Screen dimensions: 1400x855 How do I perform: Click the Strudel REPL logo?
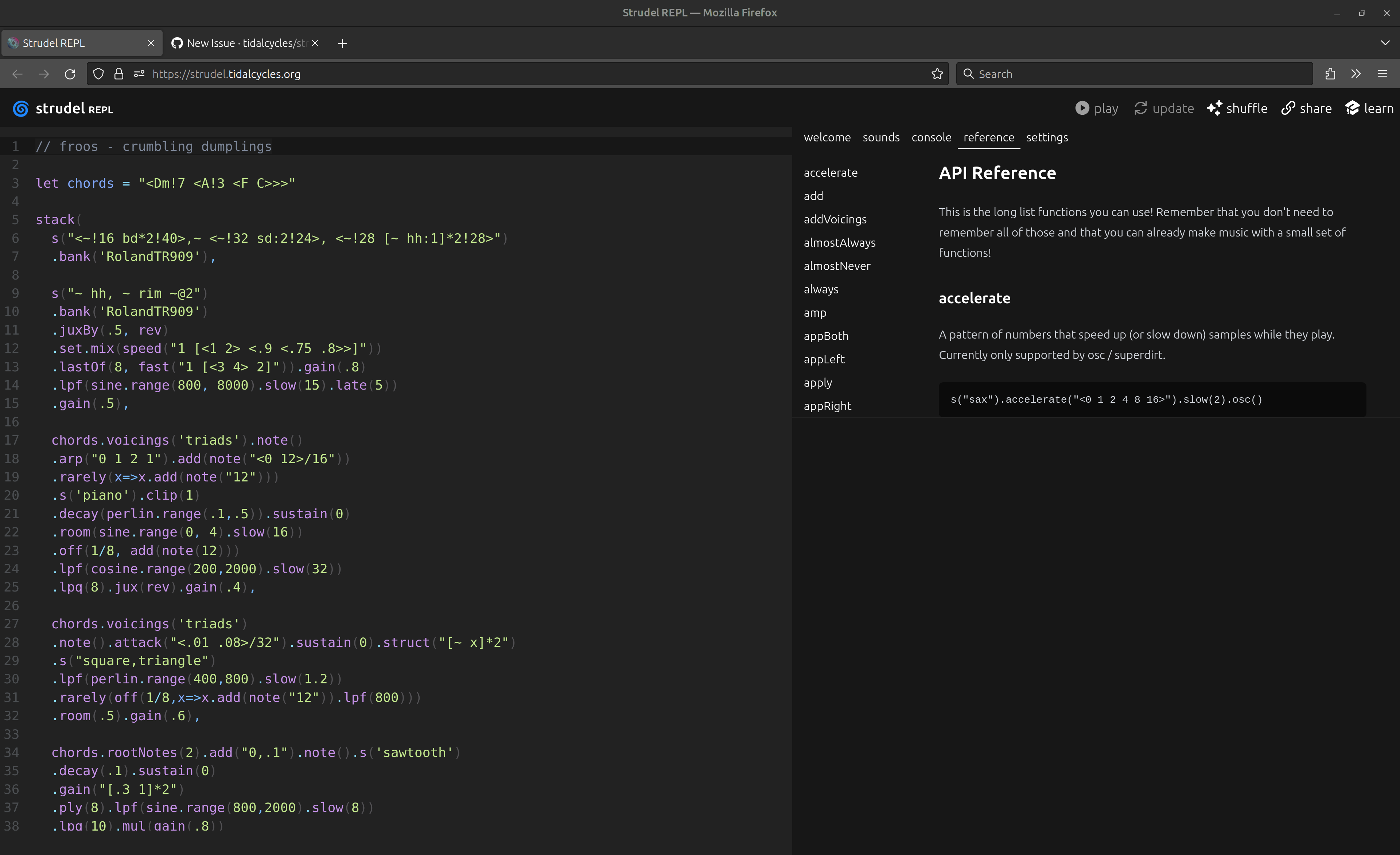pos(20,109)
